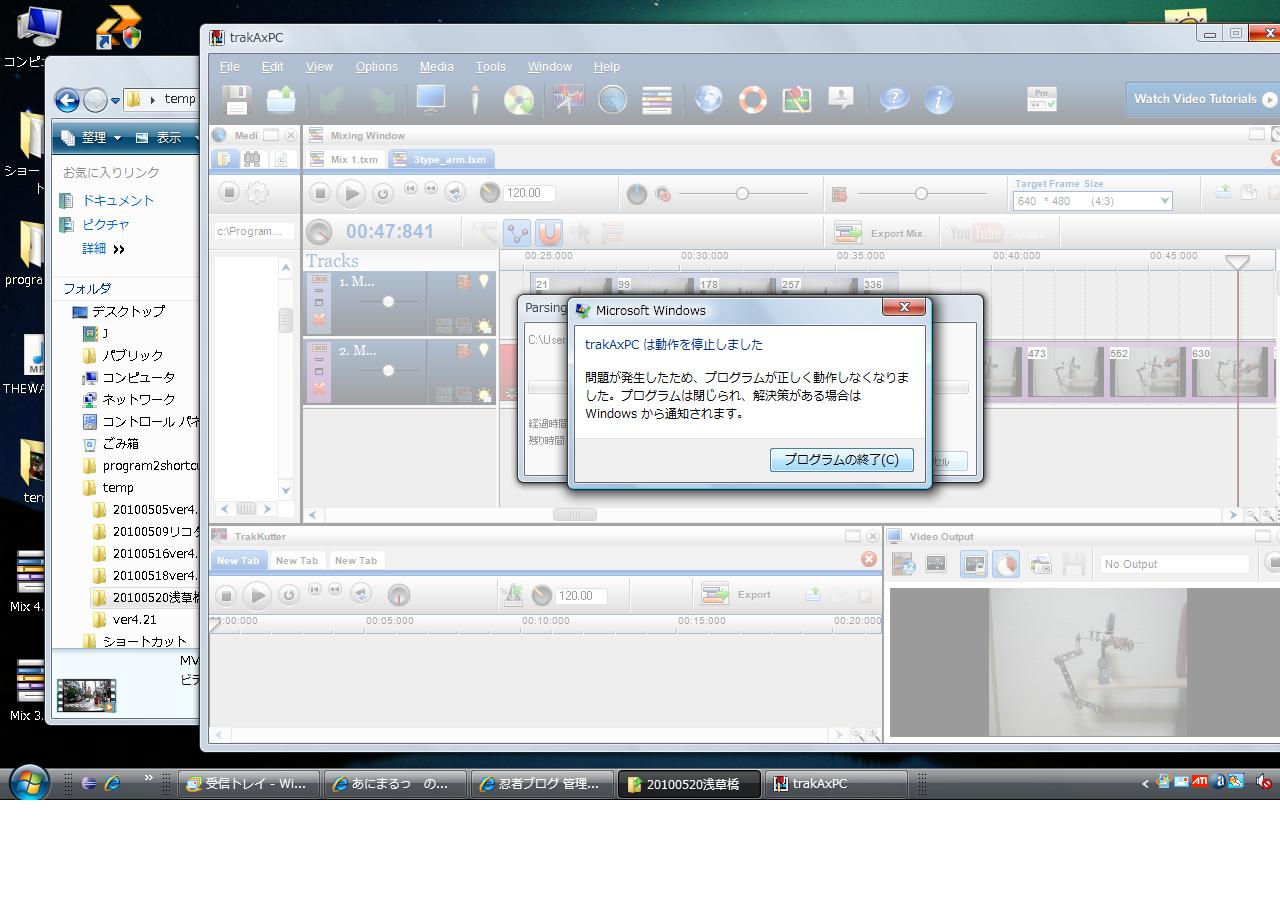Toggle the magnet snap tool in mixing toolbar
Screen dimensions: 1280x900
click(x=549, y=233)
